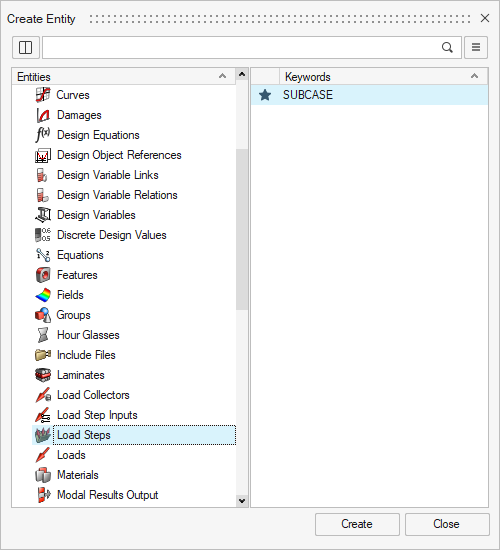The width and height of the screenshot is (500, 550).
Task: Click the Close button
Action: pos(447,524)
